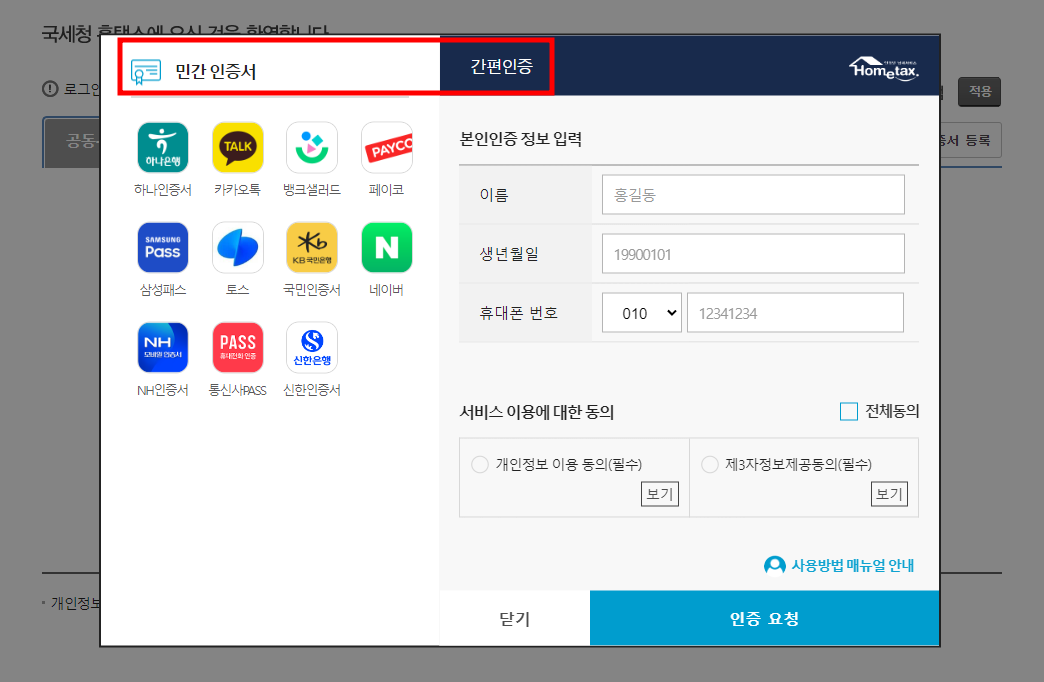The height and width of the screenshot is (682, 1044).
Task: Click 보기 under 개인정보 이용 동의
Action: 660,494
